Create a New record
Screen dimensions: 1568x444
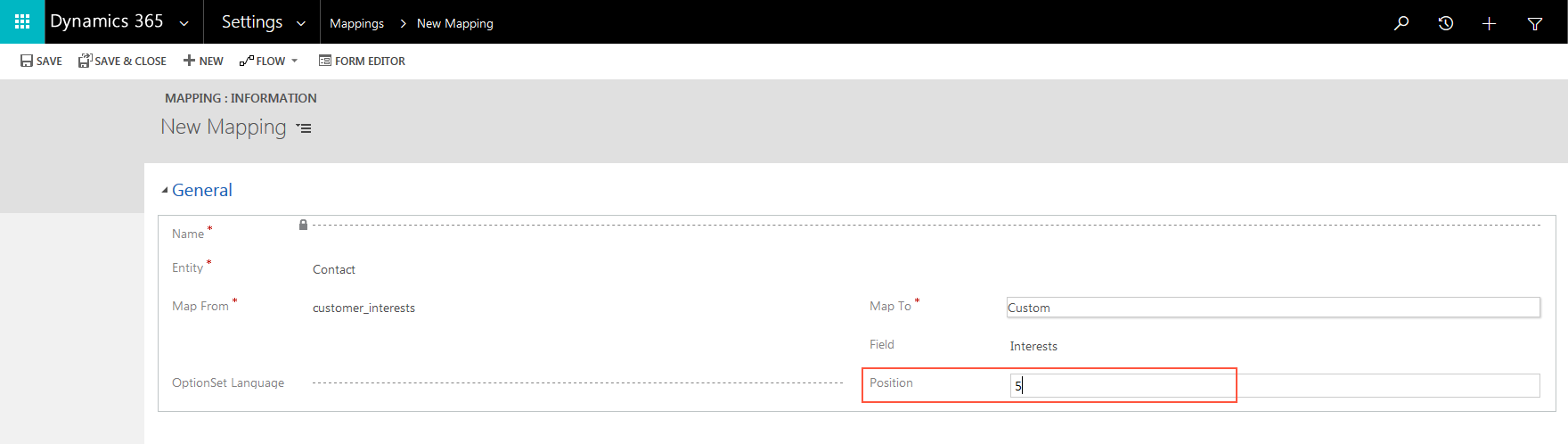tap(203, 61)
